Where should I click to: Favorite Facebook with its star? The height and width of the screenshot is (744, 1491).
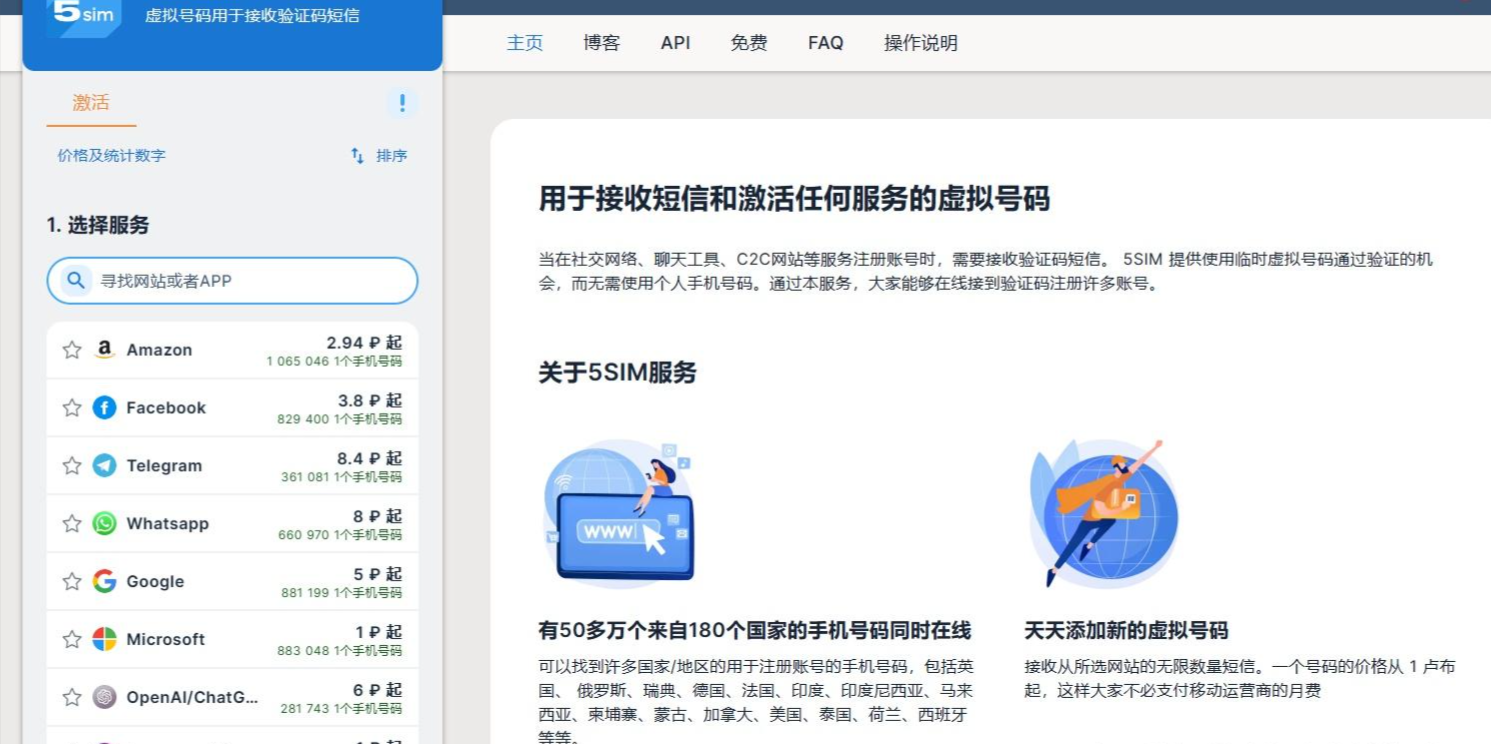point(72,408)
